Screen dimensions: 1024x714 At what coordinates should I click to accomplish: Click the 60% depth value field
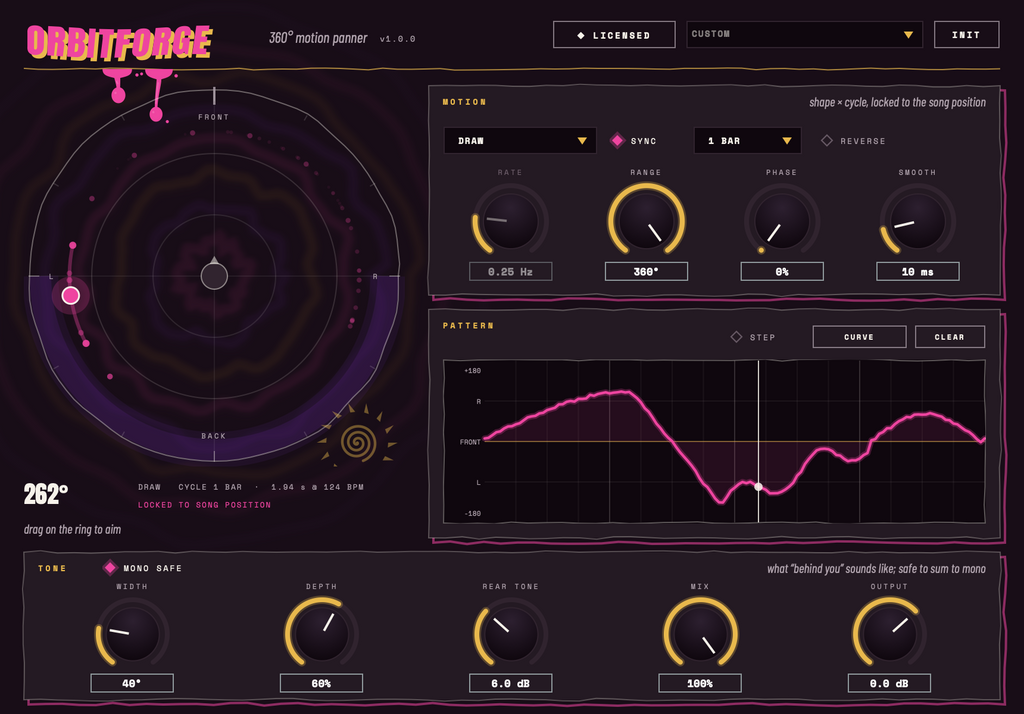pos(321,683)
